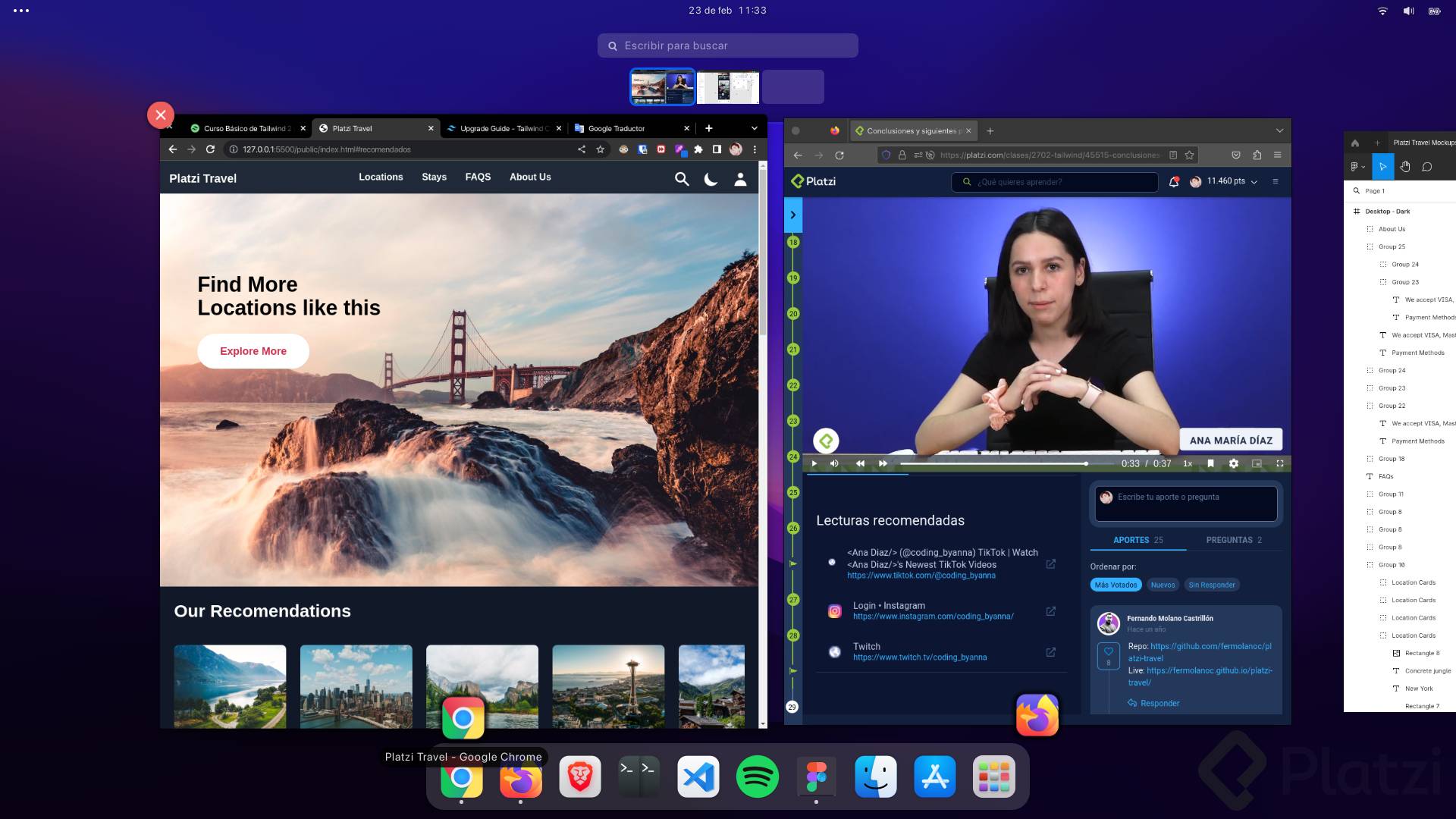Fast-forward the Platzi video

[883, 463]
